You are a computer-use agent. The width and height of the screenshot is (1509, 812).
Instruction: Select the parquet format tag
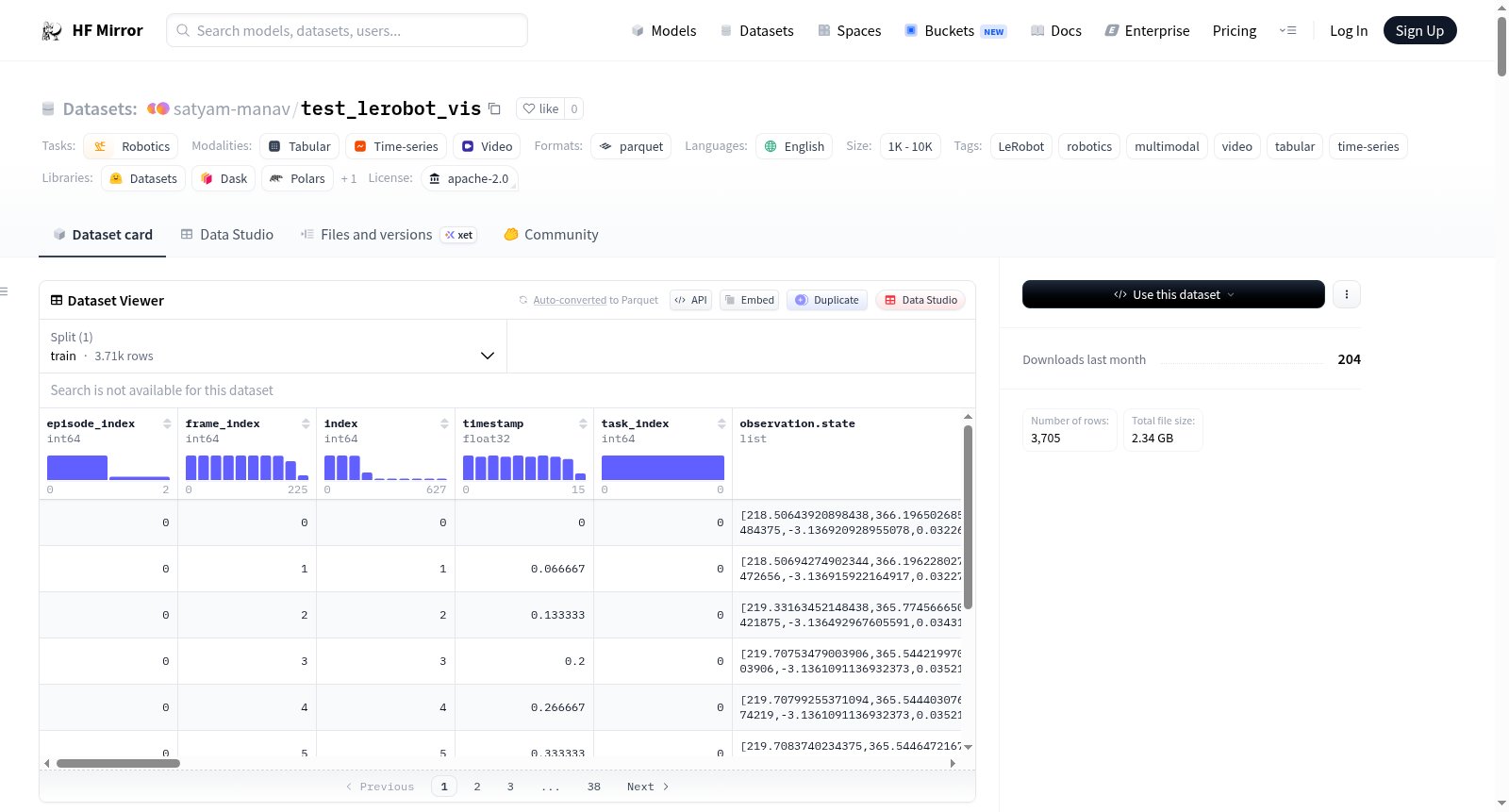tap(631, 146)
